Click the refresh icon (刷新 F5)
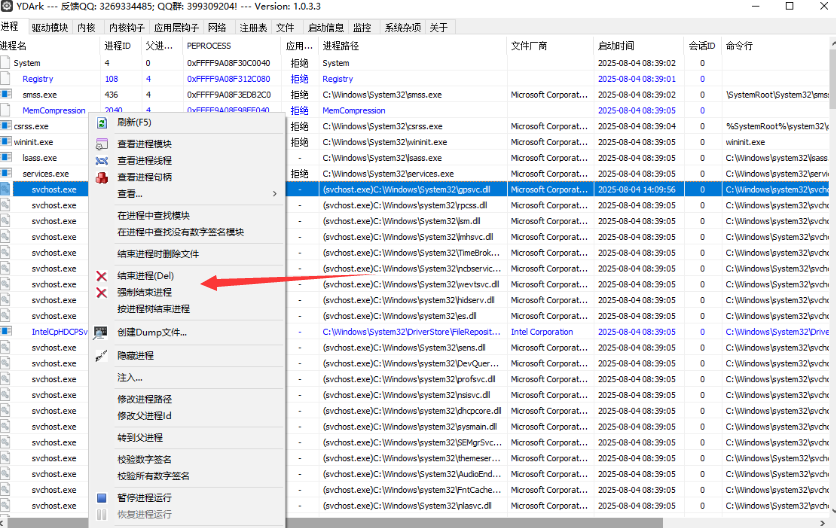Viewport: 836px width, 528px height. [101, 122]
